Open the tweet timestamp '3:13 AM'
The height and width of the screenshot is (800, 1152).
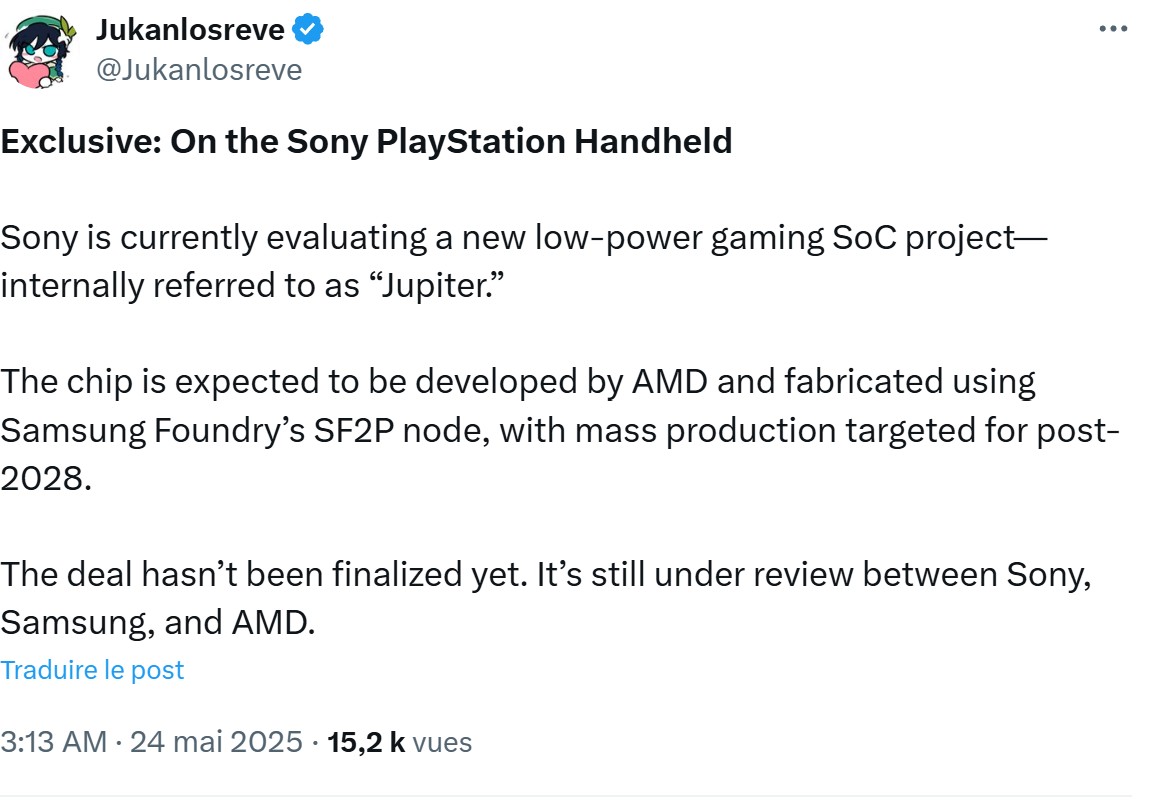coord(56,742)
